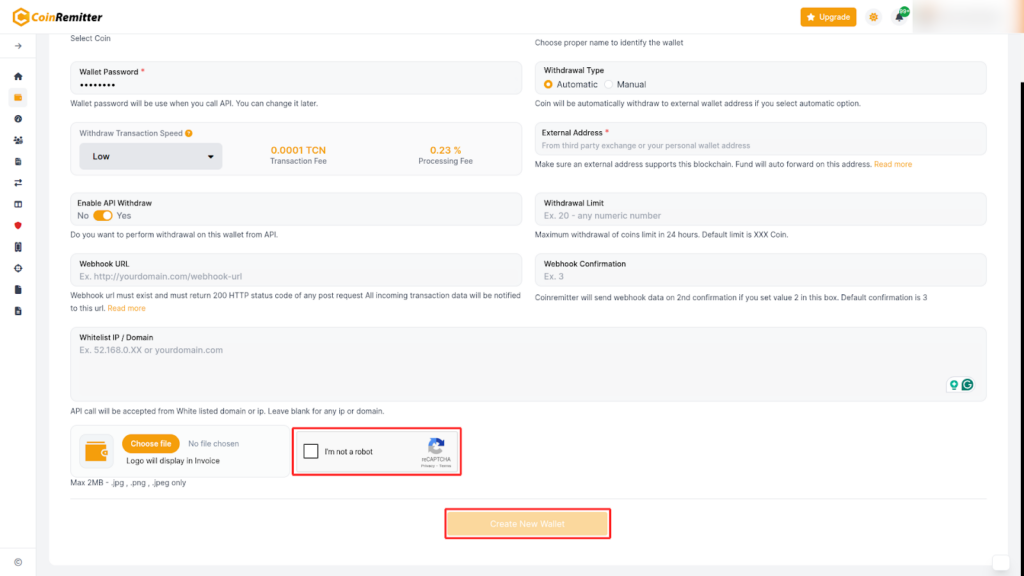The height and width of the screenshot is (576, 1024).
Task: Click the Webhook URL input field
Action: [x=296, y=276]
